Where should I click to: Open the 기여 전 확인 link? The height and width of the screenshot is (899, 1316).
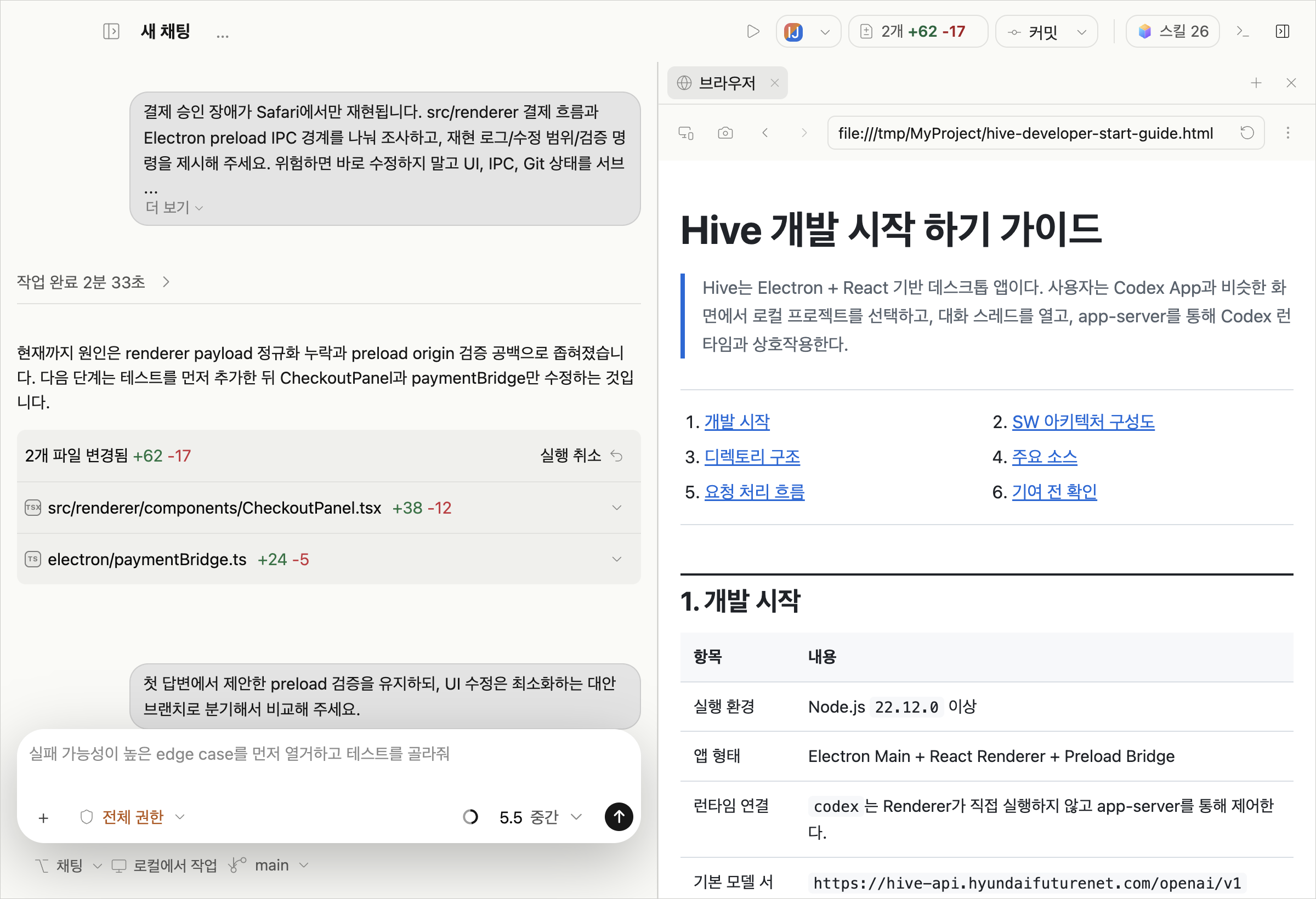point(1054,491)
